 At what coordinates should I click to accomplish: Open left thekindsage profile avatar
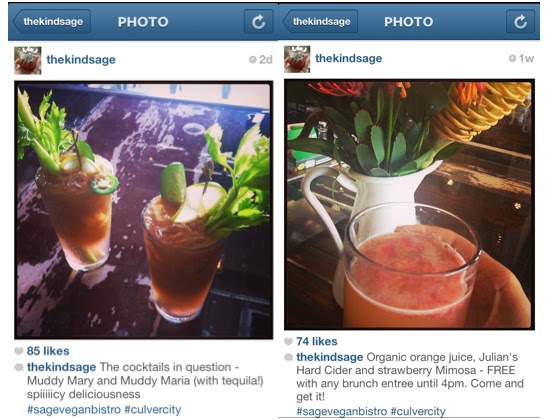(28, 61)
